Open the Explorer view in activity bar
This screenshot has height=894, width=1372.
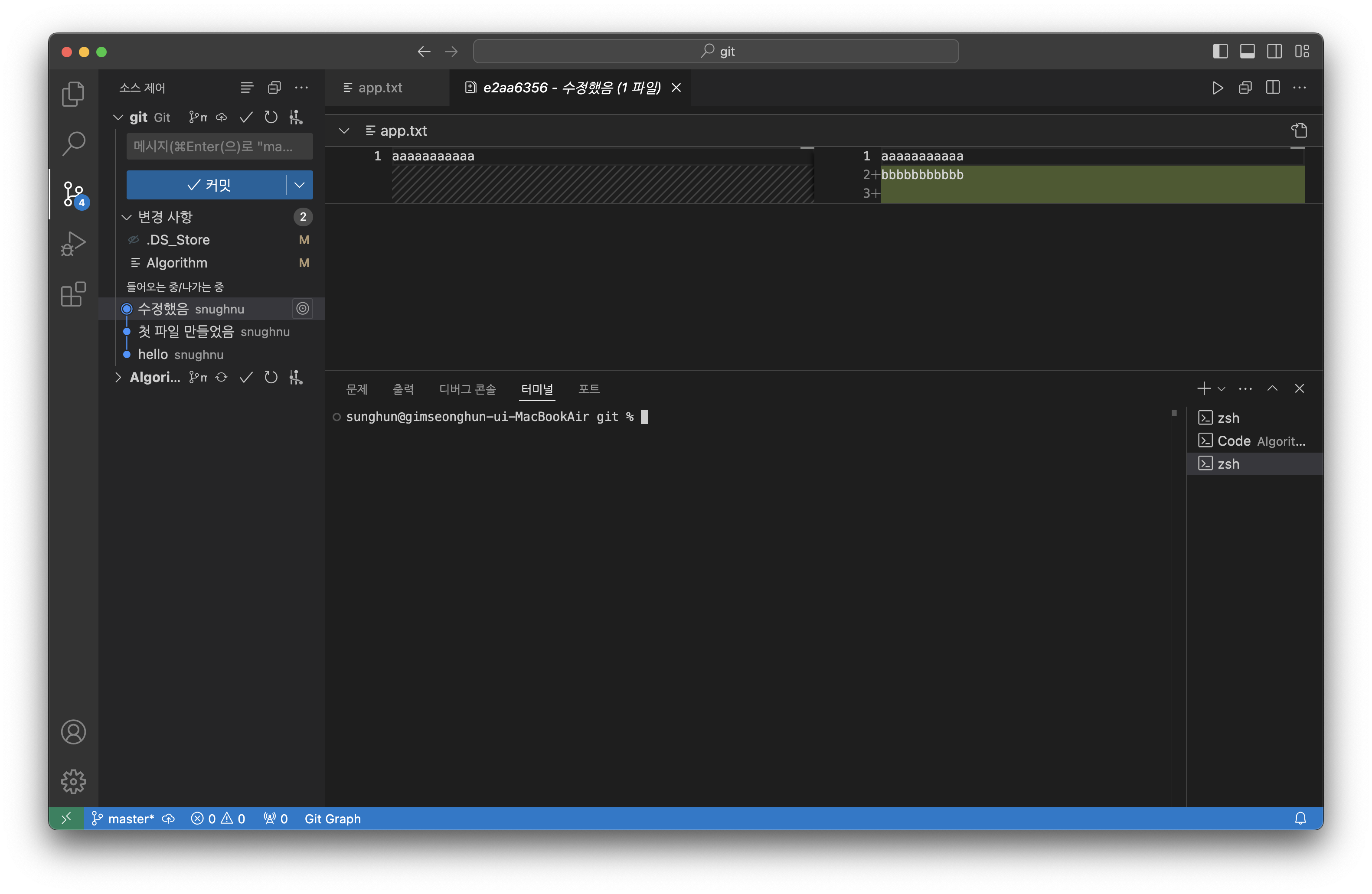click(73, 94)
